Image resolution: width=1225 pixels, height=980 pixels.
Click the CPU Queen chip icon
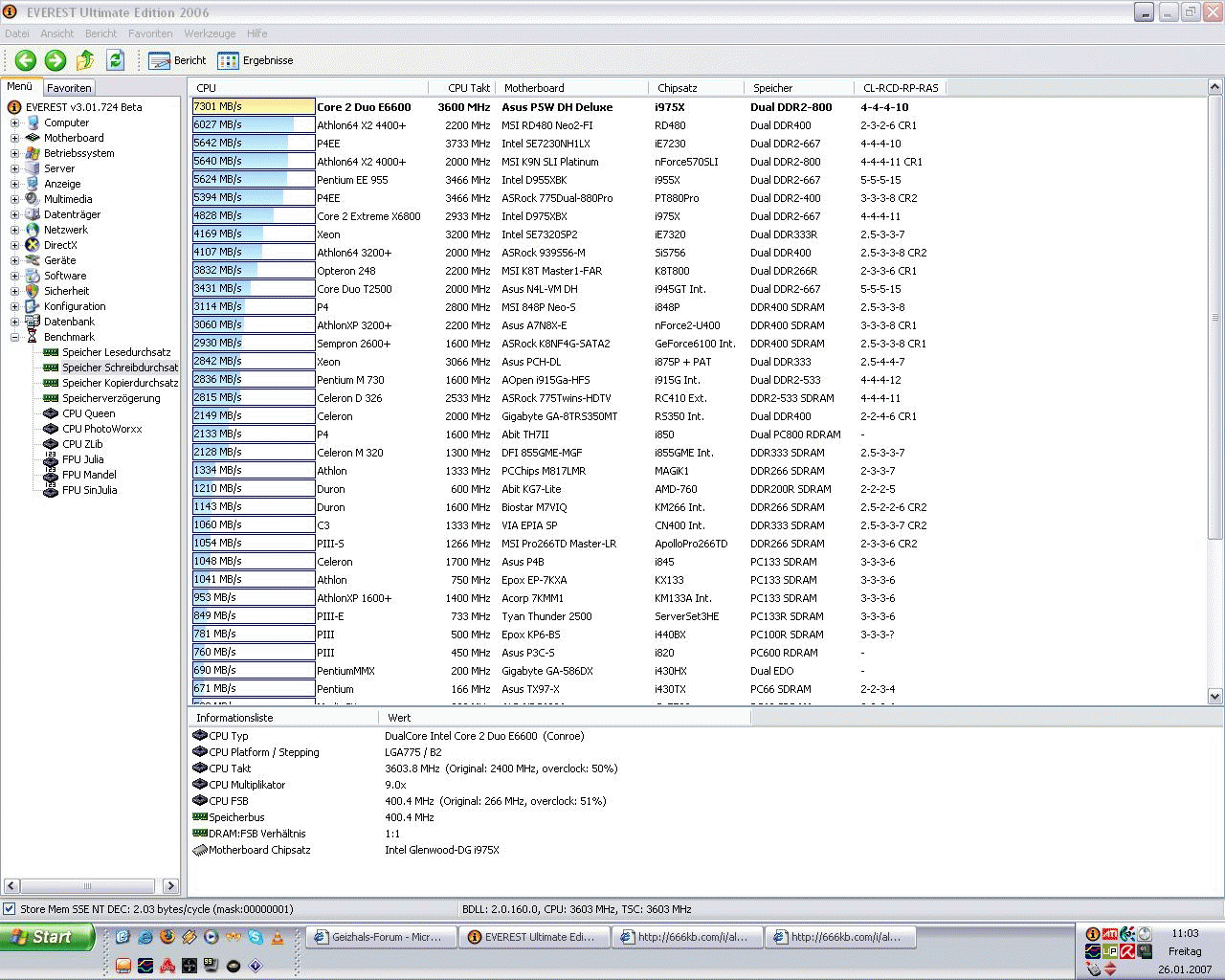(x=51, y=413)
